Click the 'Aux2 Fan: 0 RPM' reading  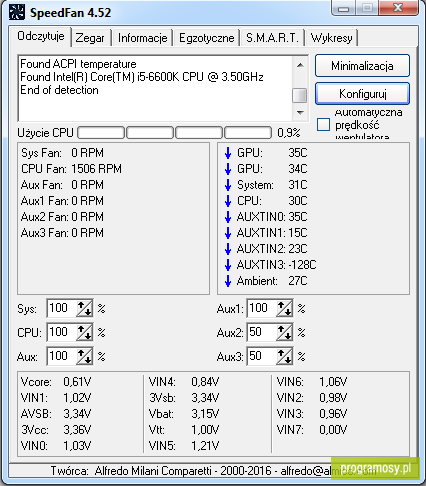click(62, 217)
